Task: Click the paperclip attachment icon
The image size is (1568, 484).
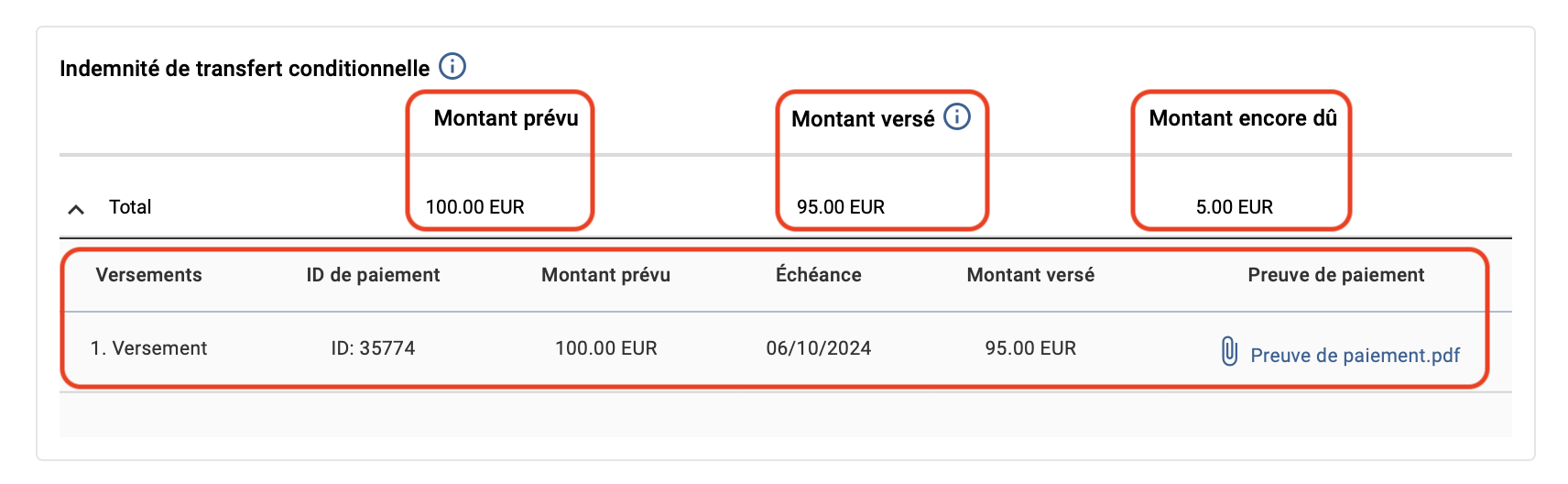Action: point(1230,351)
